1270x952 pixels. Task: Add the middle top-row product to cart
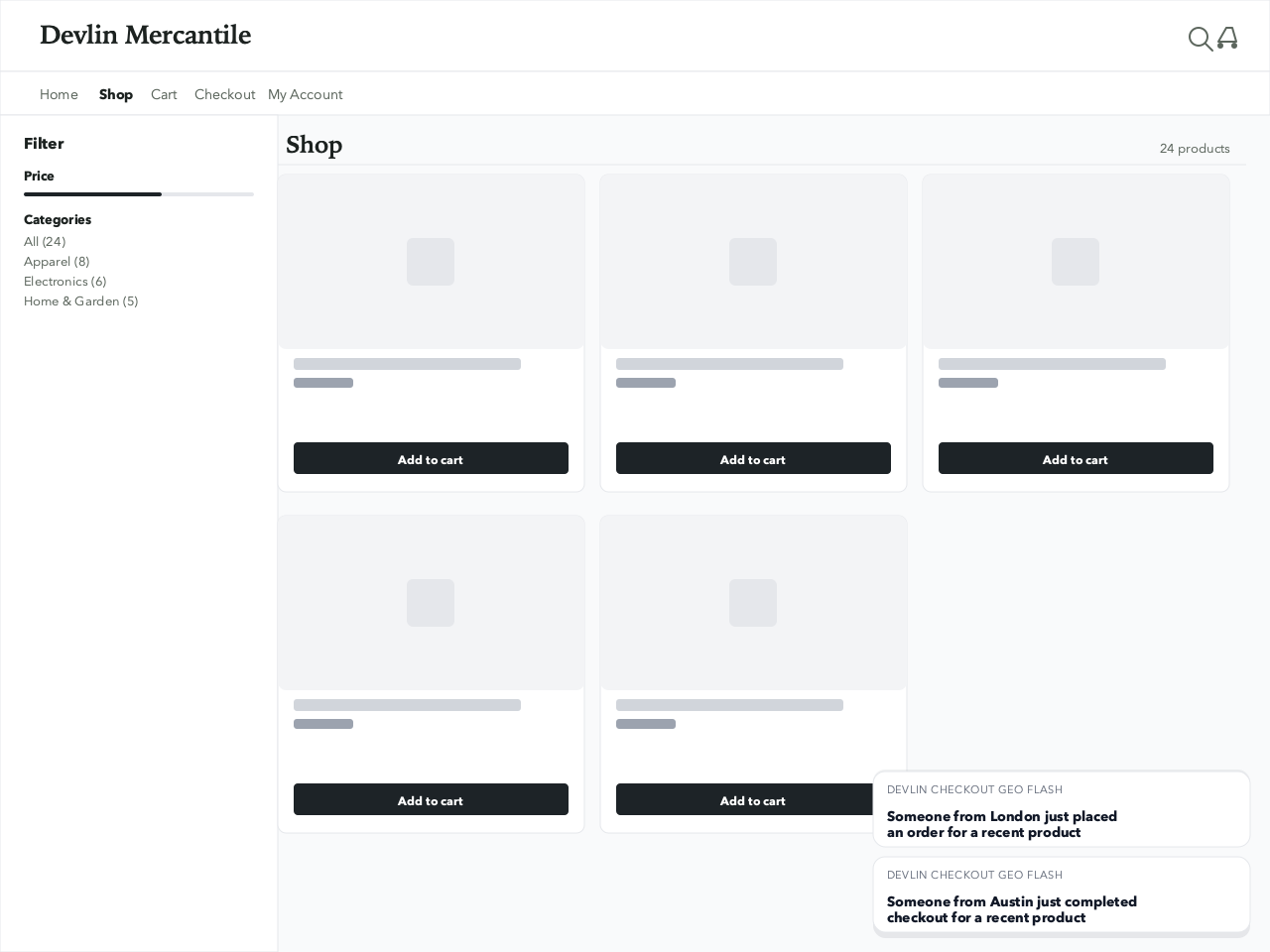[753, 458]
